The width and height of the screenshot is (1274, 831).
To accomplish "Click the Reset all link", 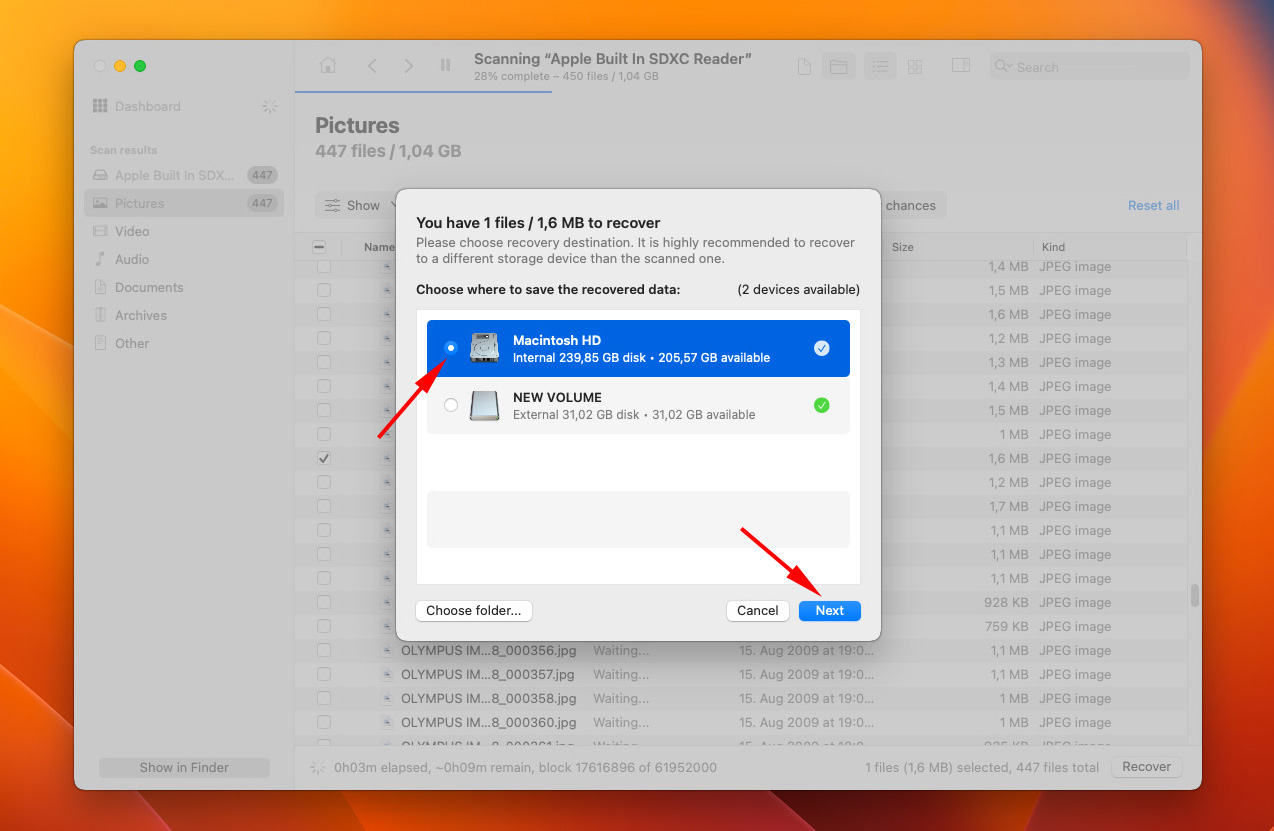I will [x=1153, y=206].
